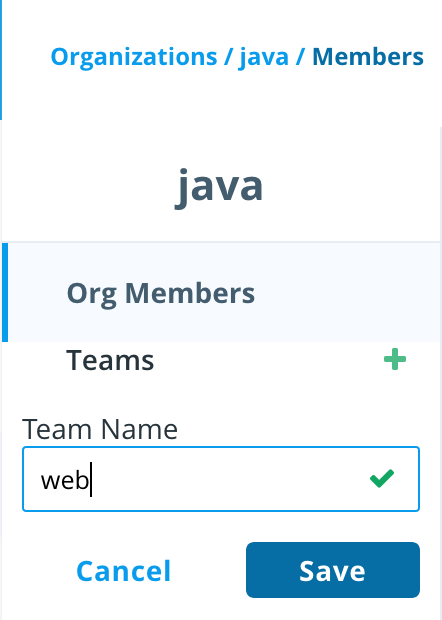442x620 pixels.
Task: Add a new team with plus icon
Action: tap(395, 359)
